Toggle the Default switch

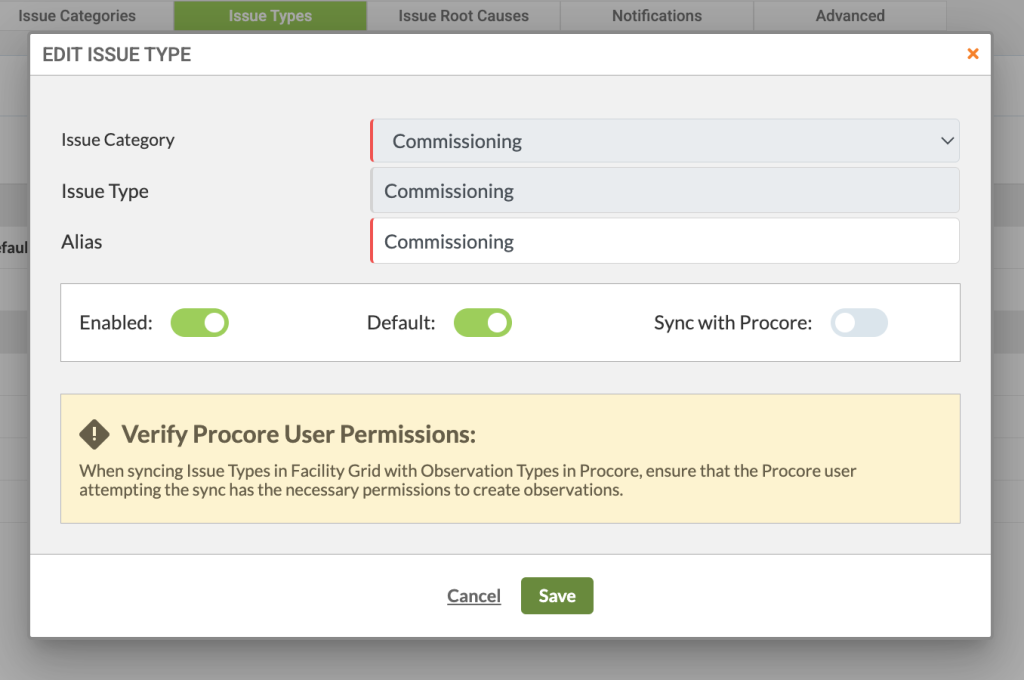pos(483,323)
